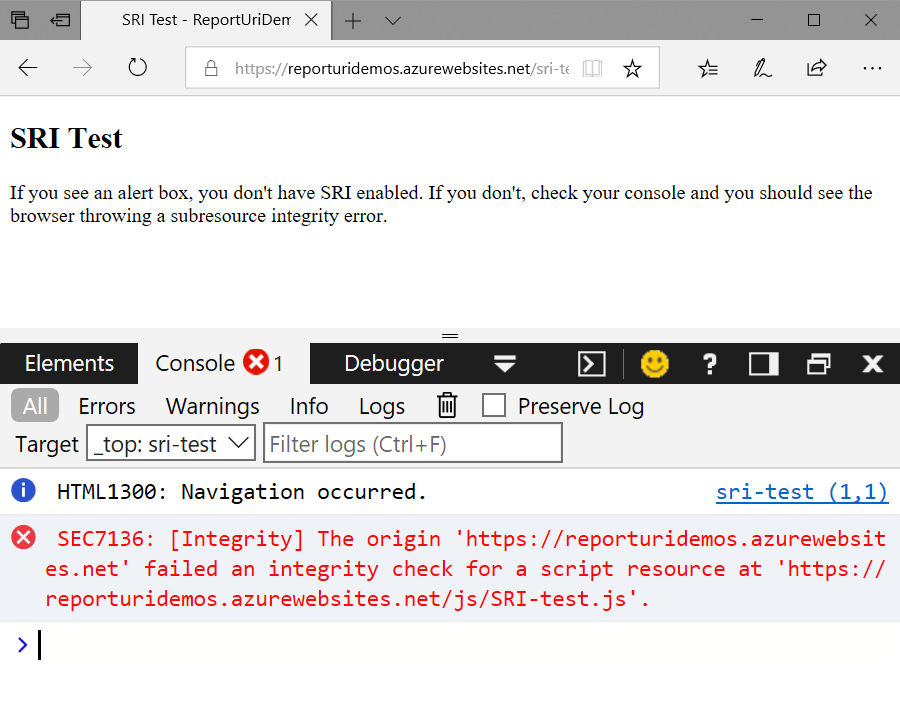Viewport: 900px width, 718px height.
Task: Go back with the back arrow
Action: [28, 68]
